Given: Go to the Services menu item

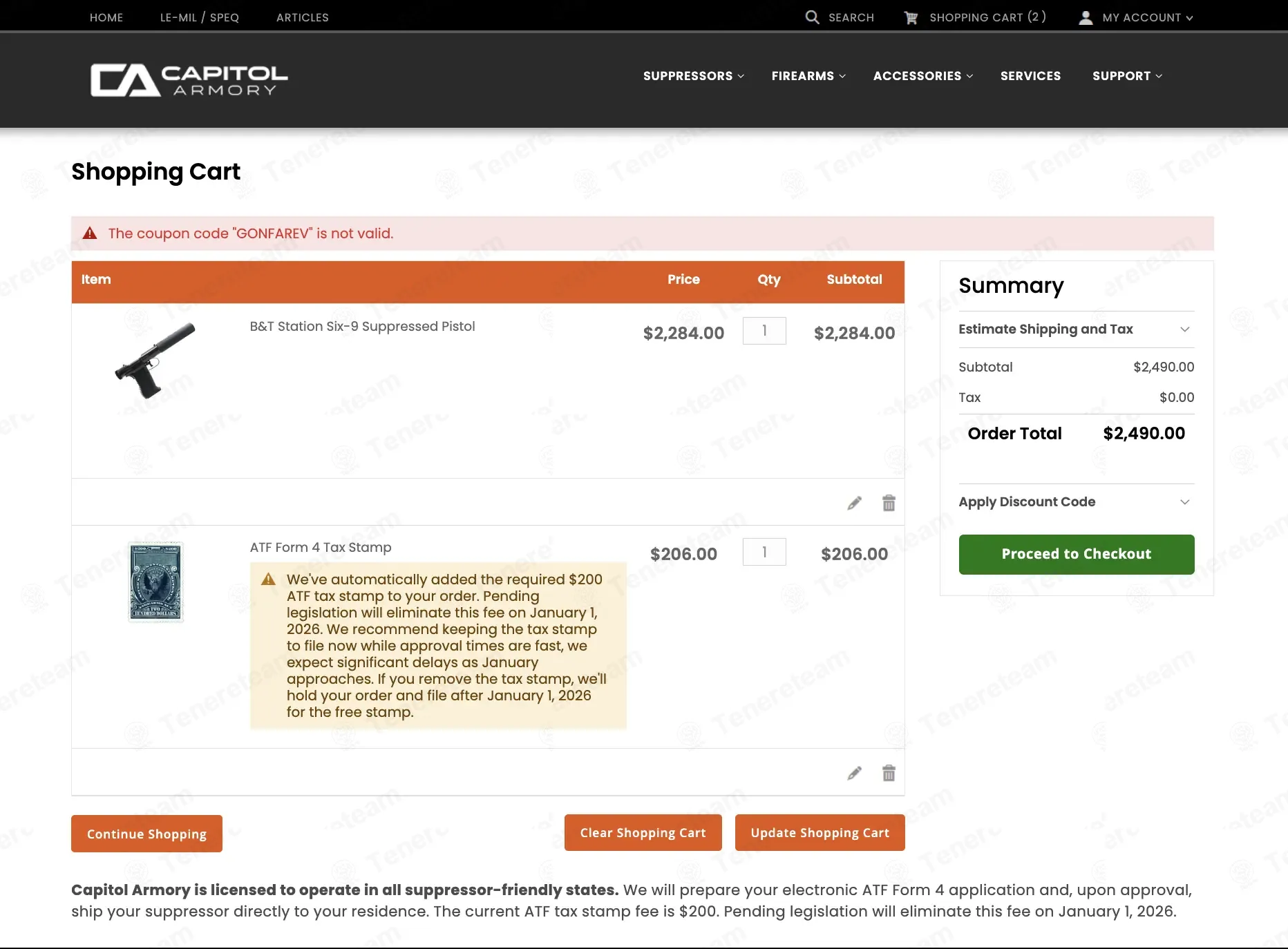Looking at the screenshot, I should [x=1030, y=76].
